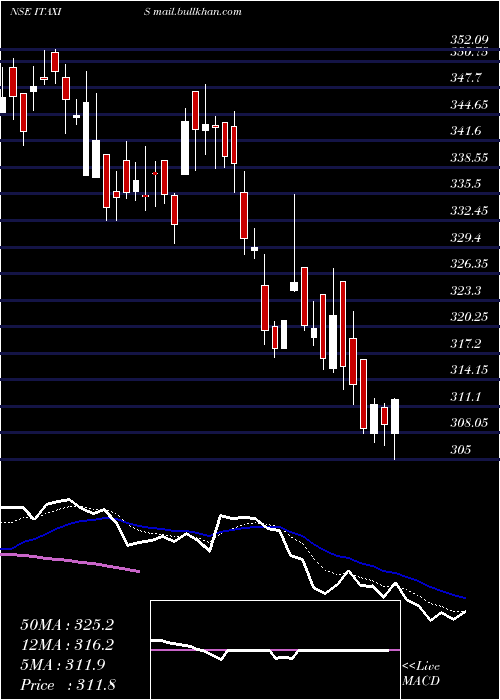Click the 5MA : 311.9 readout

(x=63, y=665)
